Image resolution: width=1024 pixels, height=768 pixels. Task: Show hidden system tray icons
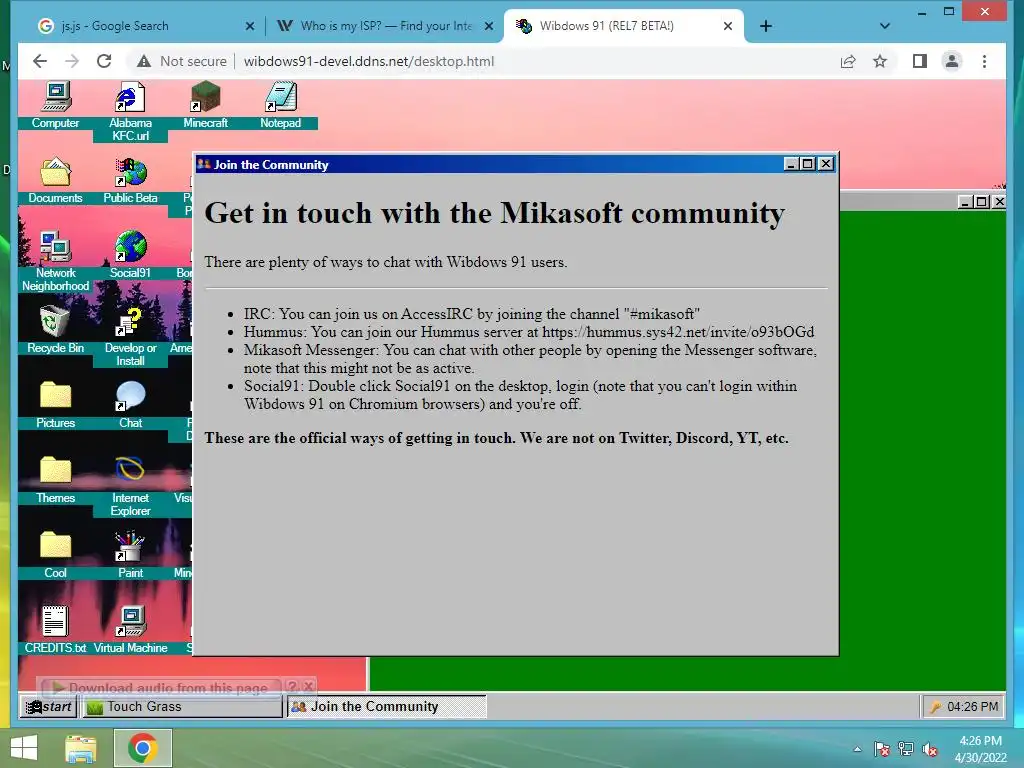pos(857,749)
